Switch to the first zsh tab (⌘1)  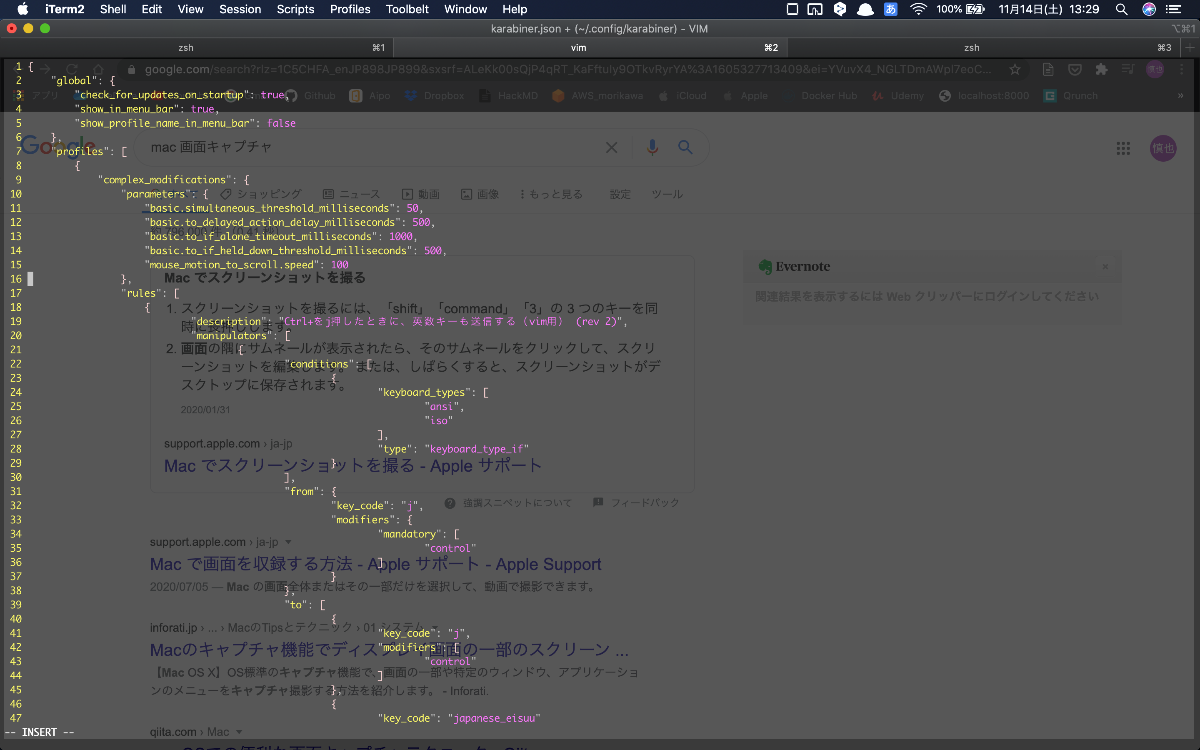click(197, 47)
